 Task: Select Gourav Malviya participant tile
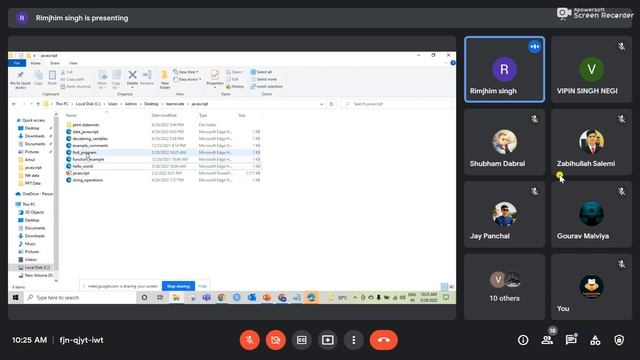tap(591, 214)
